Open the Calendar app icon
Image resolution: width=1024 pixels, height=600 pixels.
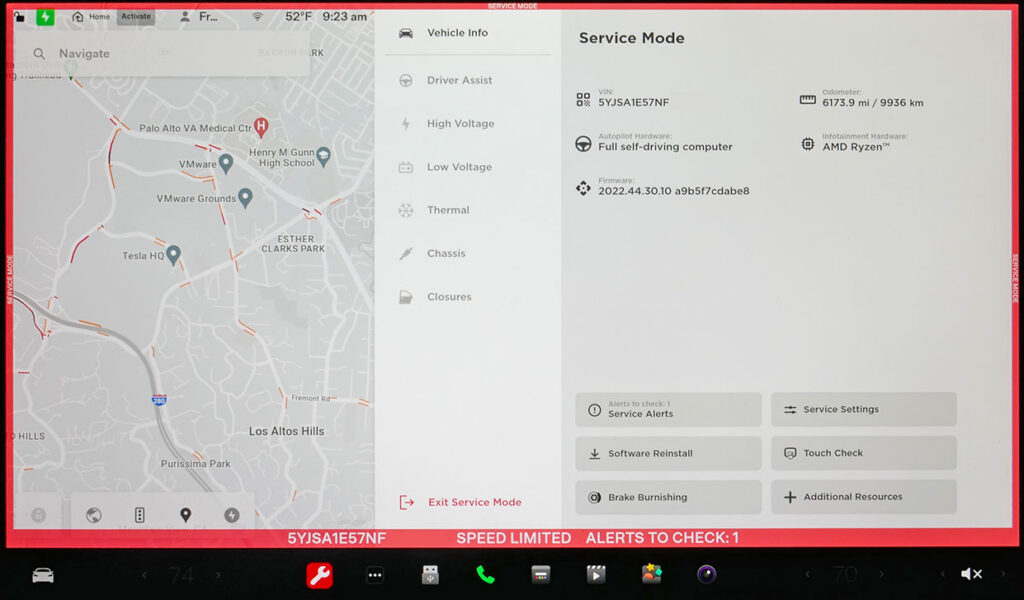point(541,575)
